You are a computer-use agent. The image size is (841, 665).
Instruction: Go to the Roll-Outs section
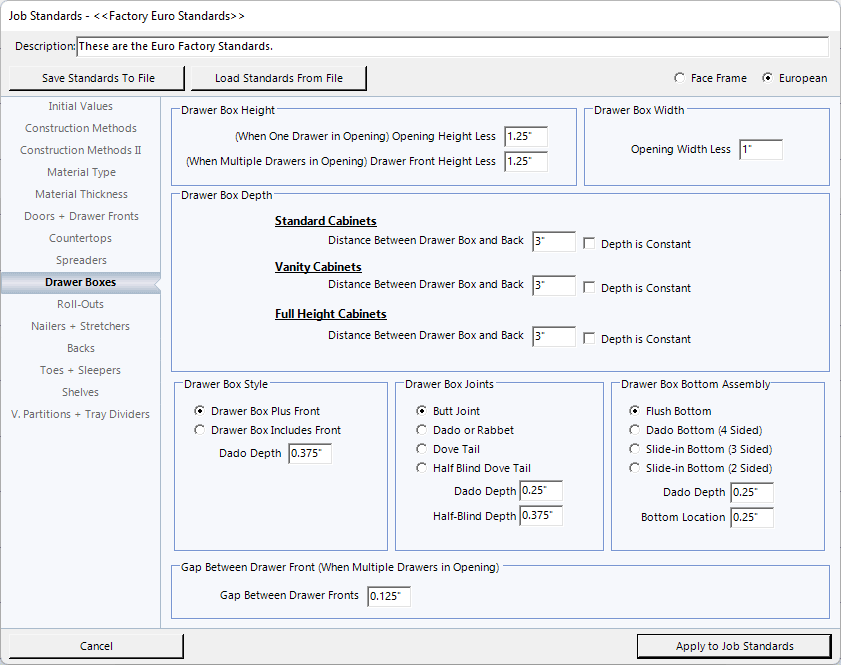coord(80,304)
